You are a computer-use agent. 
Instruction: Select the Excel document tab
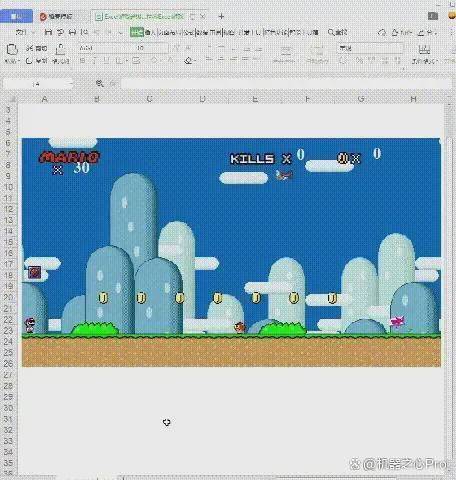point(139,16)
